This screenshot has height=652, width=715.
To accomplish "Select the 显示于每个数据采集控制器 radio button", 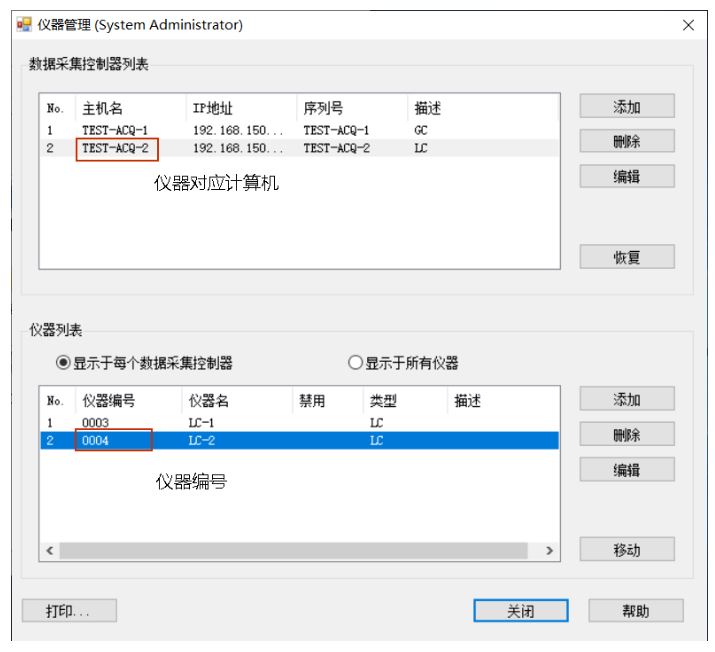I will (64, 363).
